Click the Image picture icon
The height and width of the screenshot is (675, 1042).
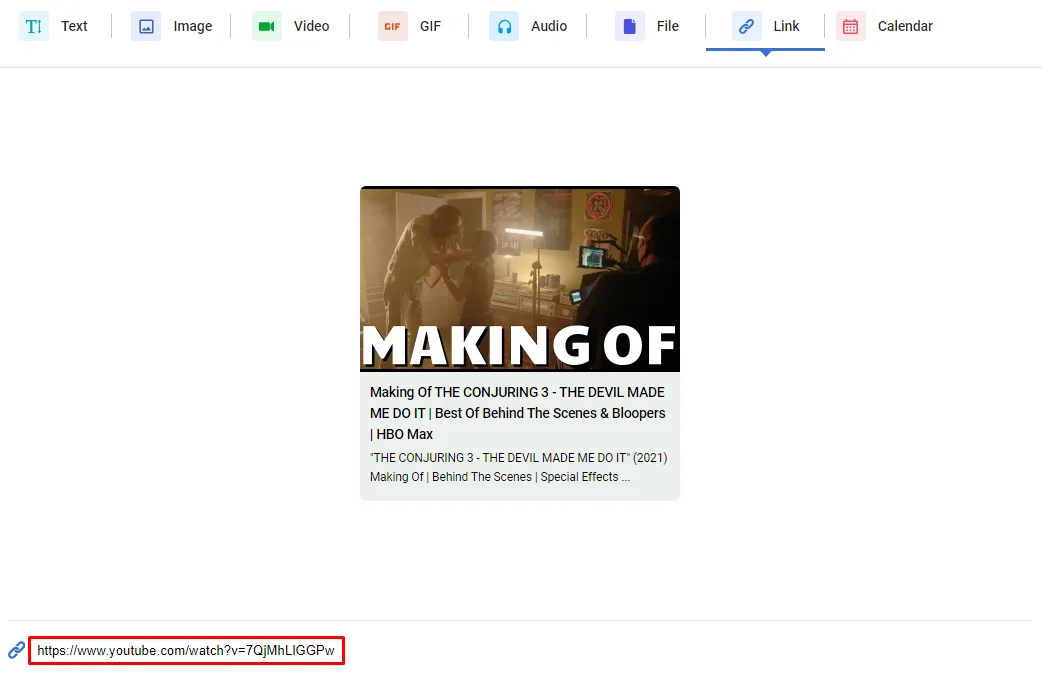coord(146,27)
